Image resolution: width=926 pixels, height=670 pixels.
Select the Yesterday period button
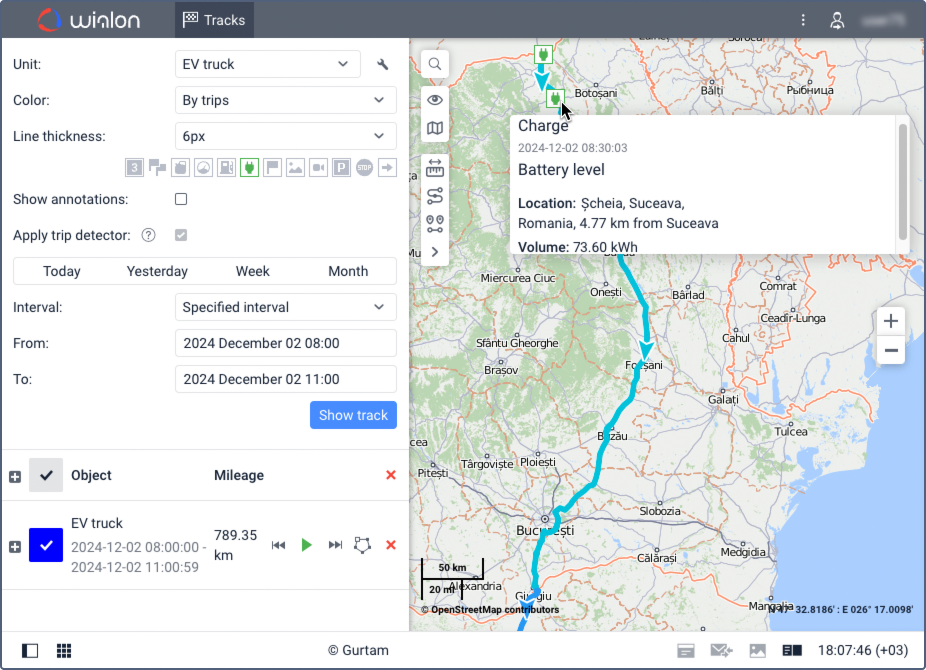coord(157,271)
